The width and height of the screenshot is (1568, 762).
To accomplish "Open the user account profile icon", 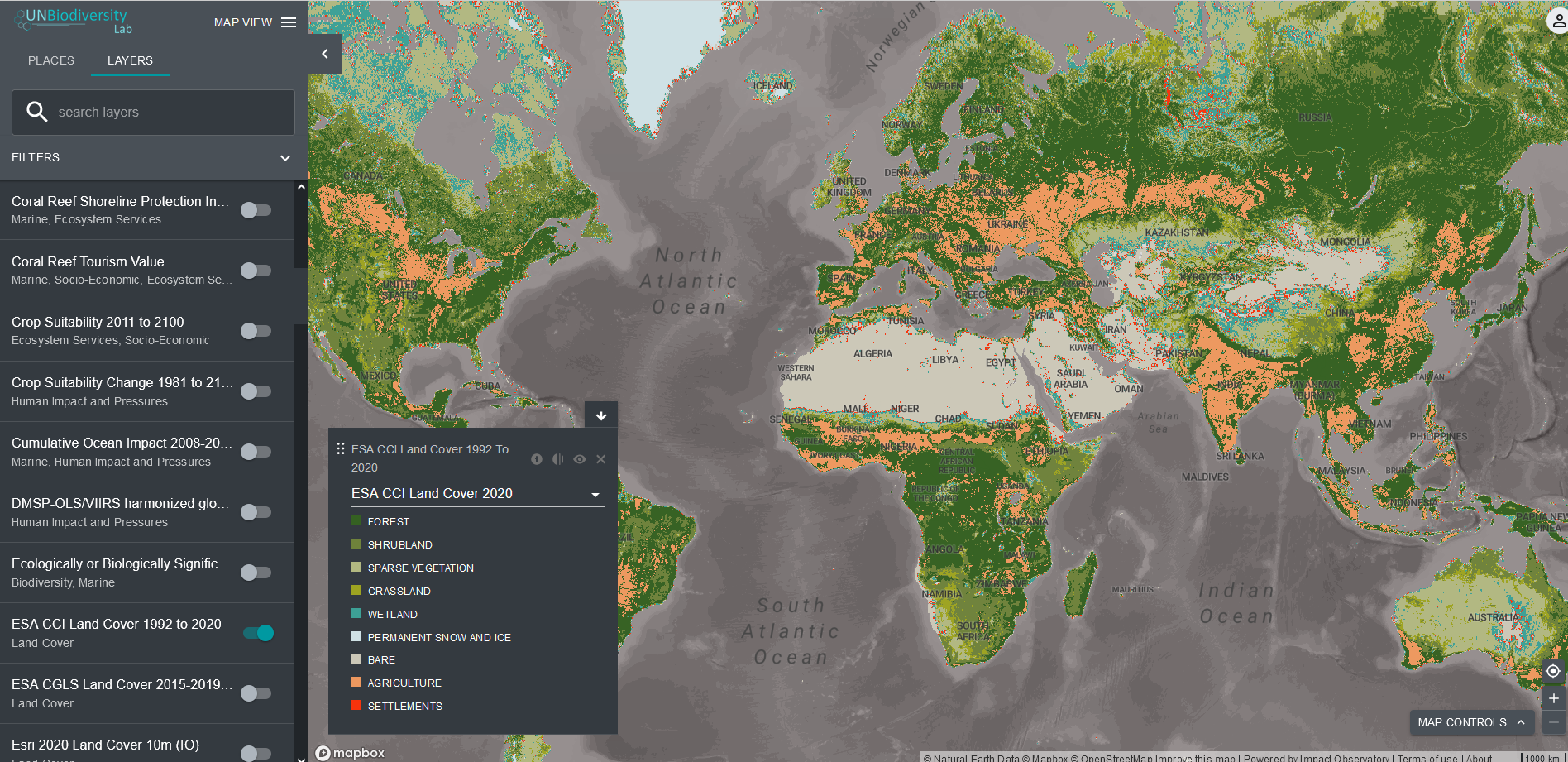I will coord(1558,22).
